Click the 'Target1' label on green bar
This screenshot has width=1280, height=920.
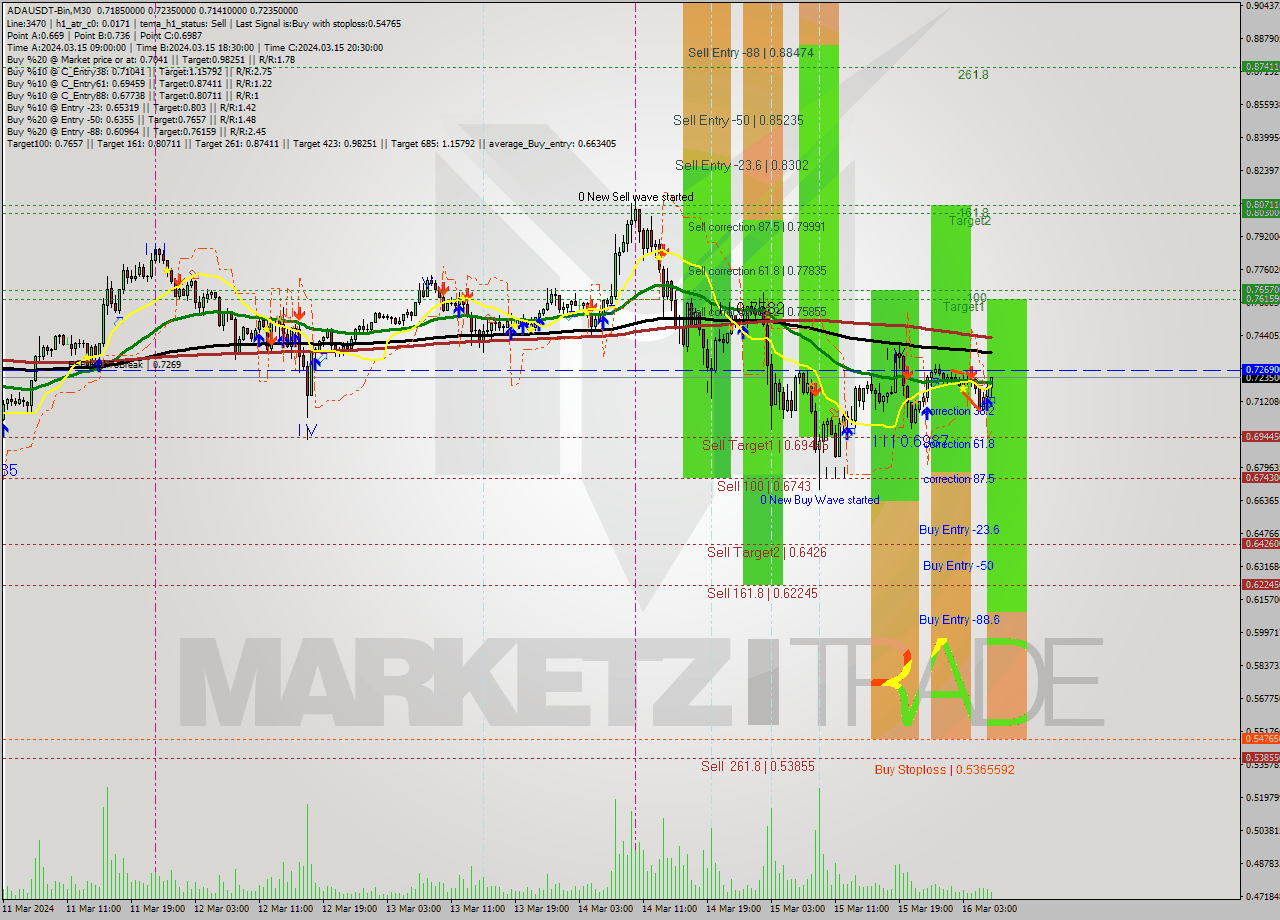pyautogui.click(x=964, y=306)
